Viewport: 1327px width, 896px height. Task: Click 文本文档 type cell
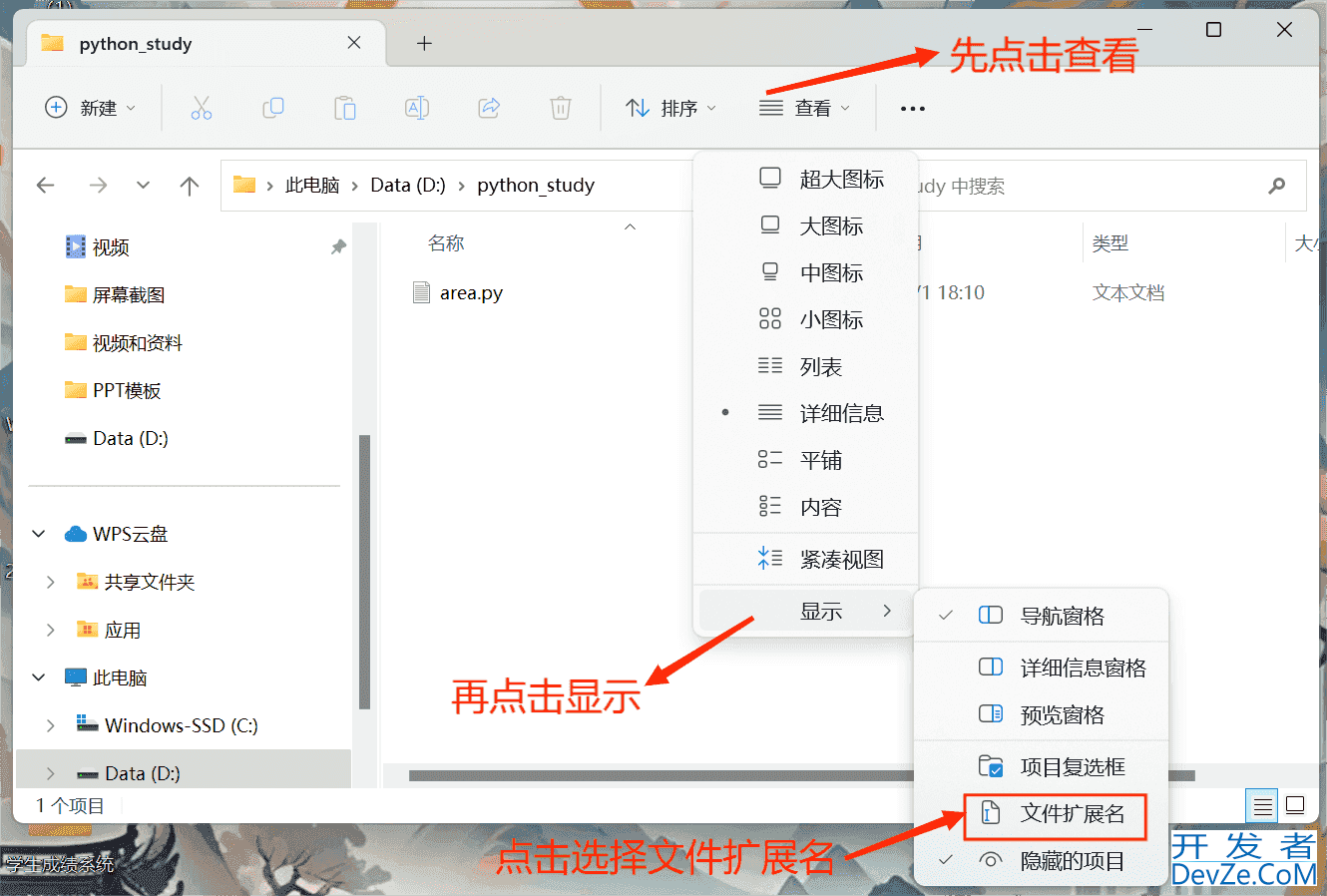(x=1128, y=292)
